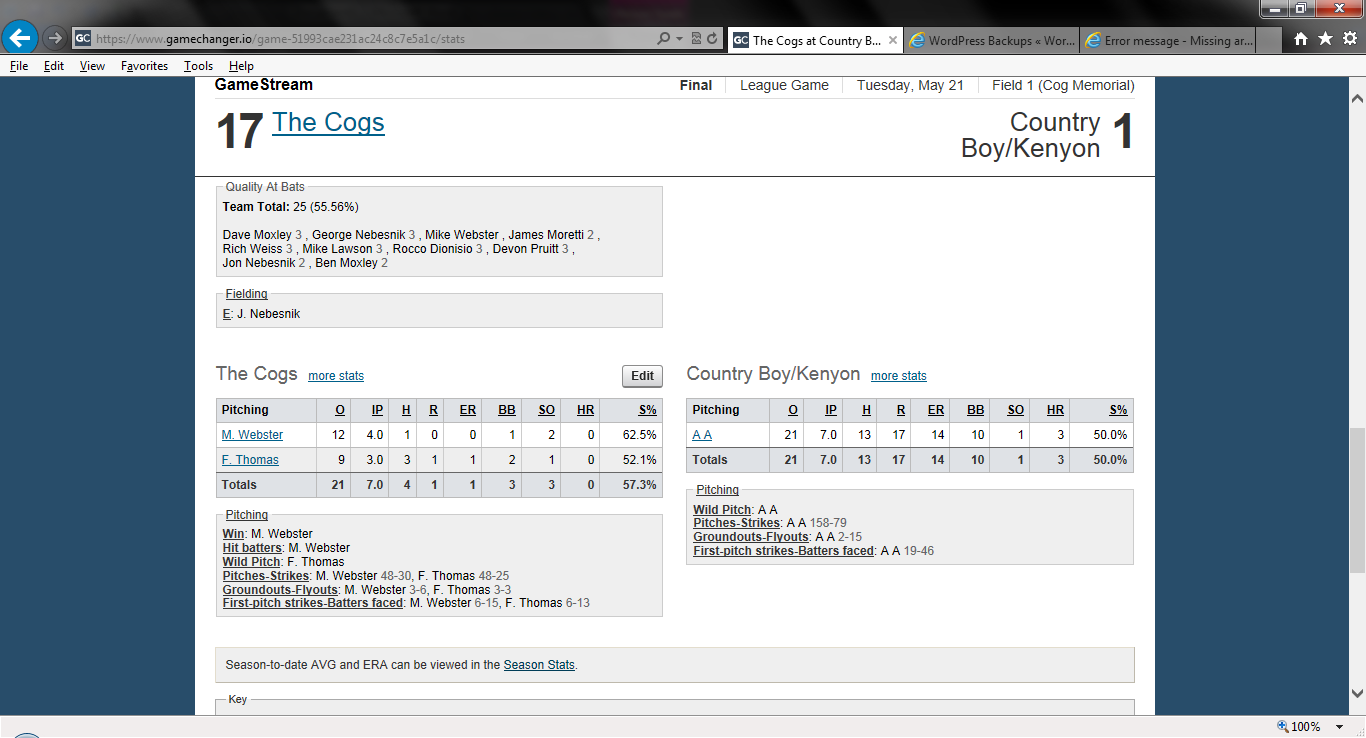Click the search magnifier icon in address bar
This screenshot has height=738, width=1366.
pyautogui.click(x=663, y=39)
